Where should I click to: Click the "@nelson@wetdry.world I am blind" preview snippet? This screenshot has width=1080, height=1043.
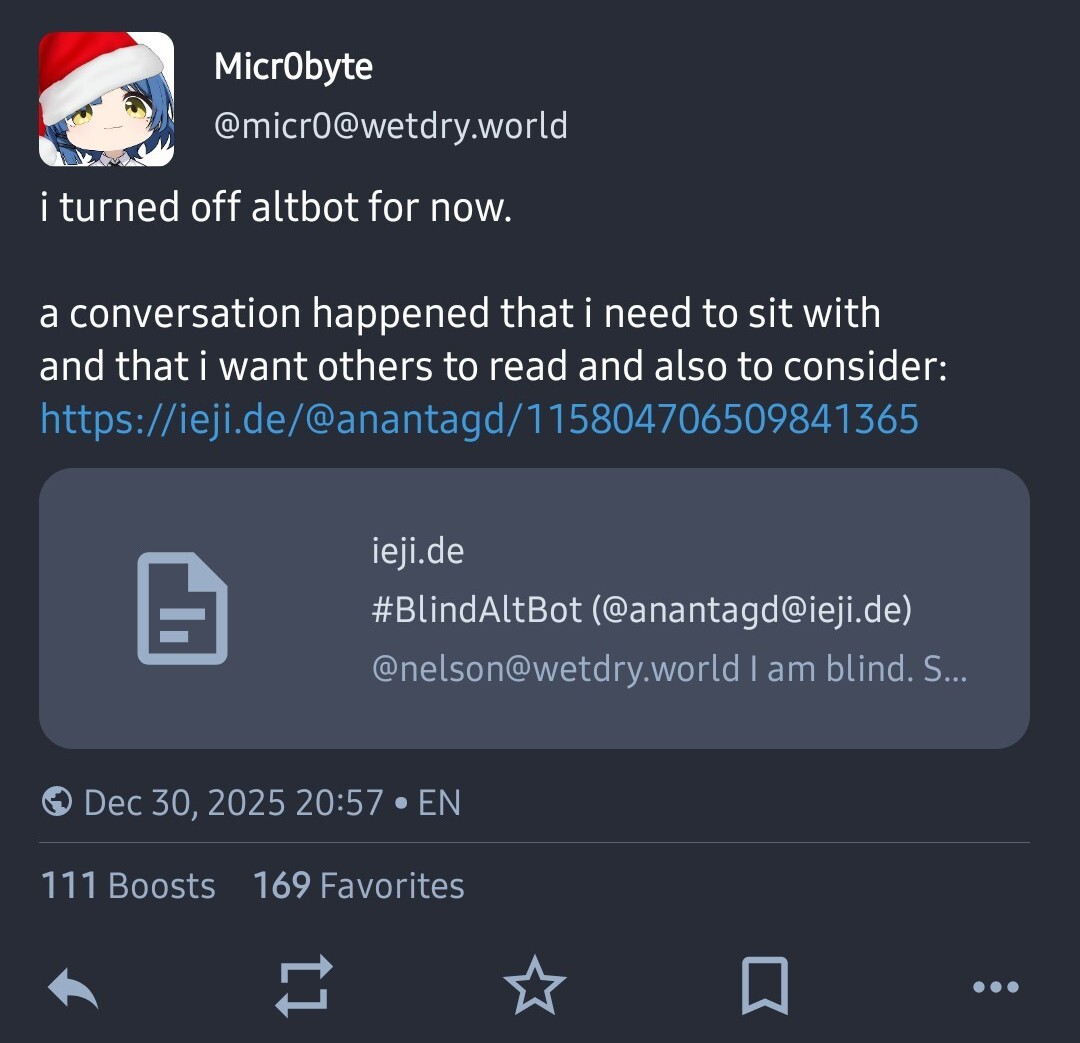668,668
